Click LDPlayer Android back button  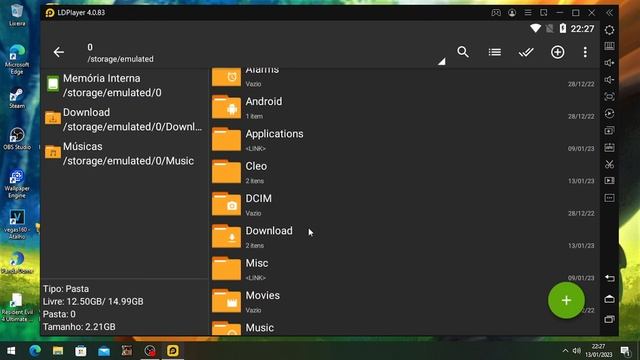(609, 278)
